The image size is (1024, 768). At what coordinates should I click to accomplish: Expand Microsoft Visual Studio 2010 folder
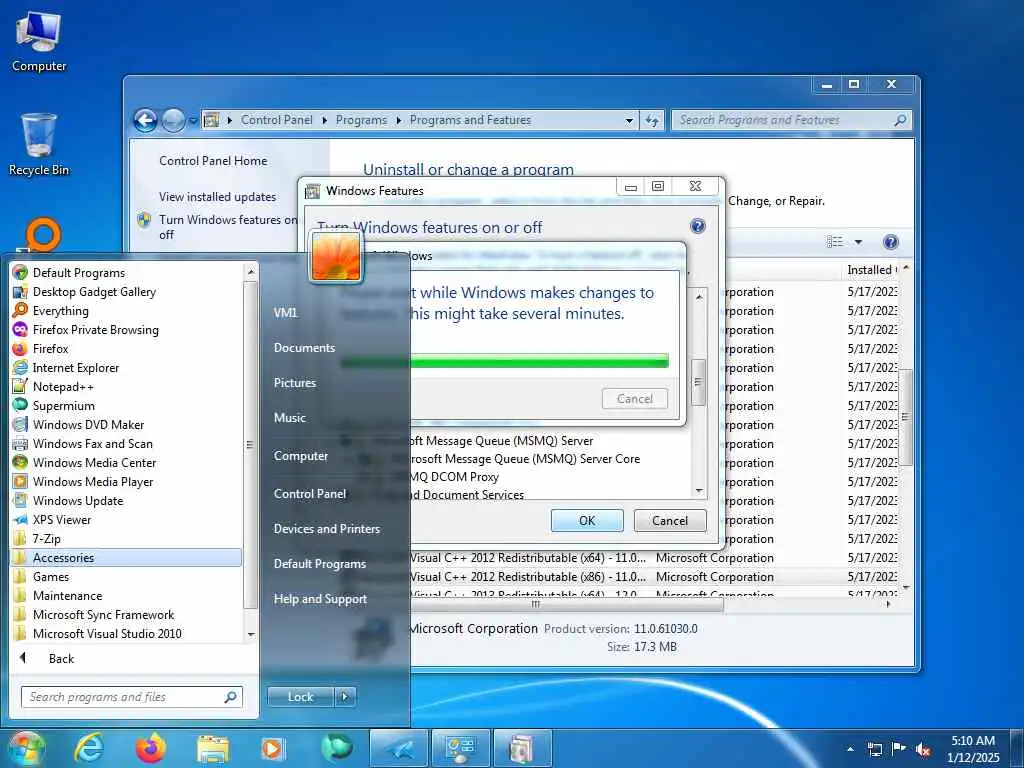point(107,633)
